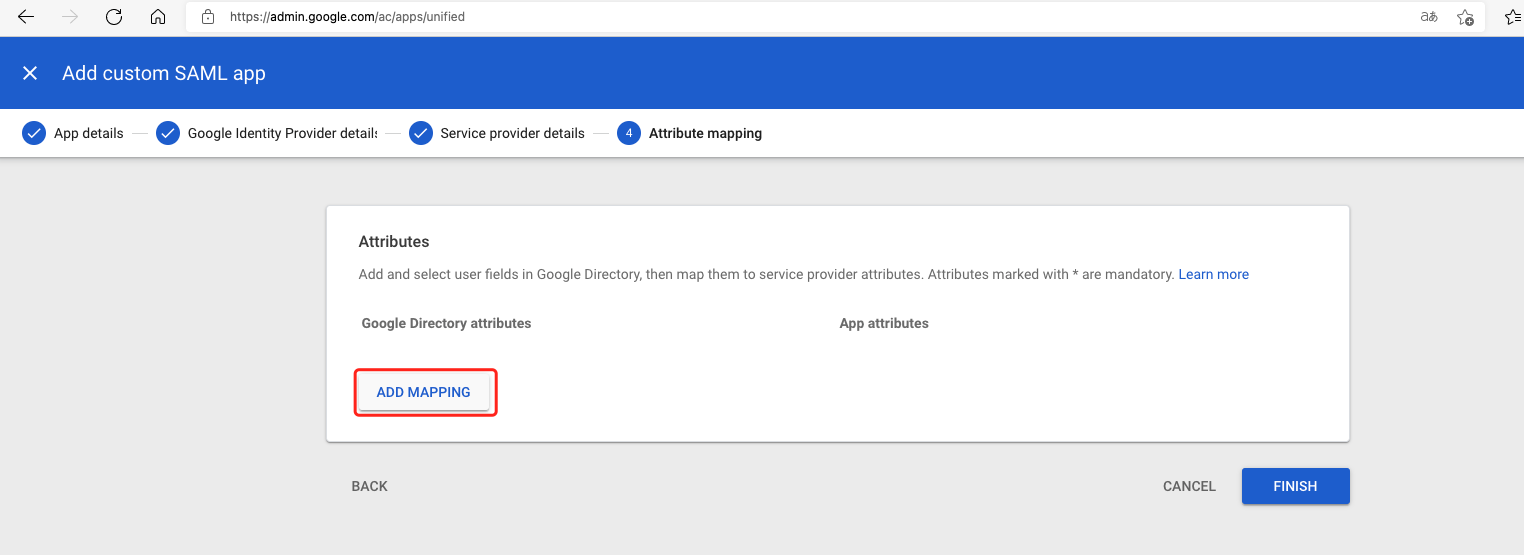Viewport: 1524px width, 555px height.
Task: Go back with the browser back arrow
Action: [x=26, y=17]
